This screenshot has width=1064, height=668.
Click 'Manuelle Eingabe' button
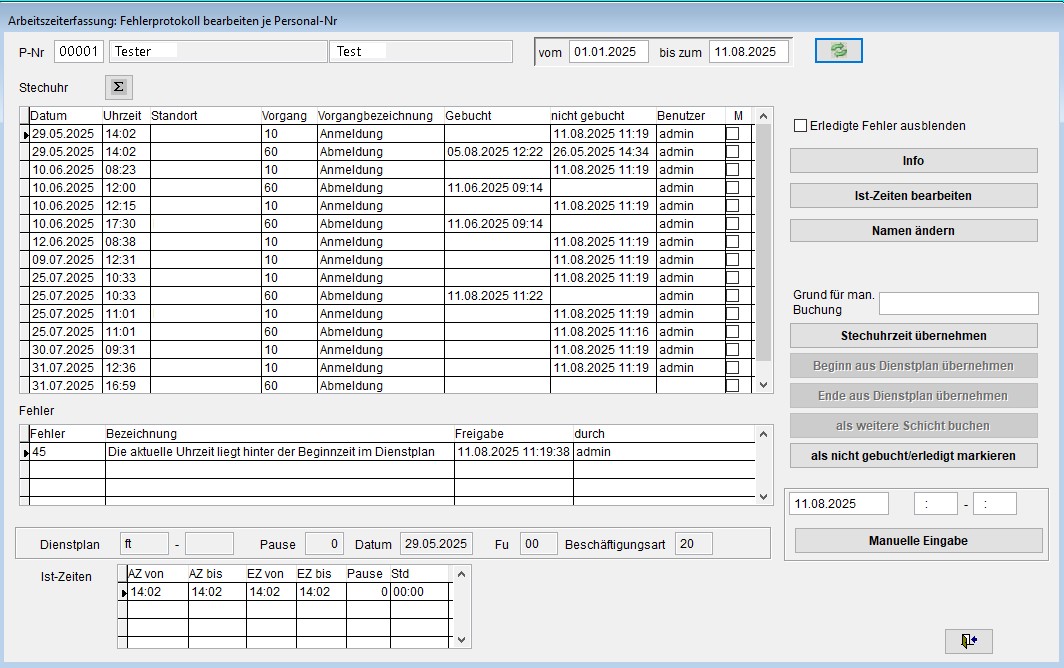pos(918,540)
